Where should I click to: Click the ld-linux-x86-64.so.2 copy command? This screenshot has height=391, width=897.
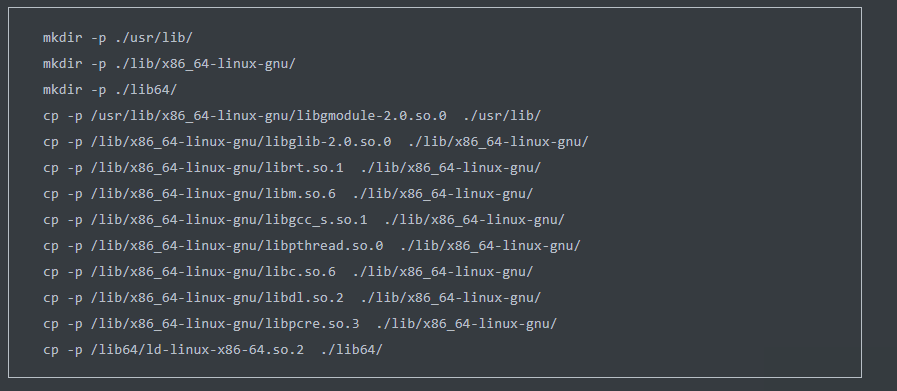click(213, 350)
